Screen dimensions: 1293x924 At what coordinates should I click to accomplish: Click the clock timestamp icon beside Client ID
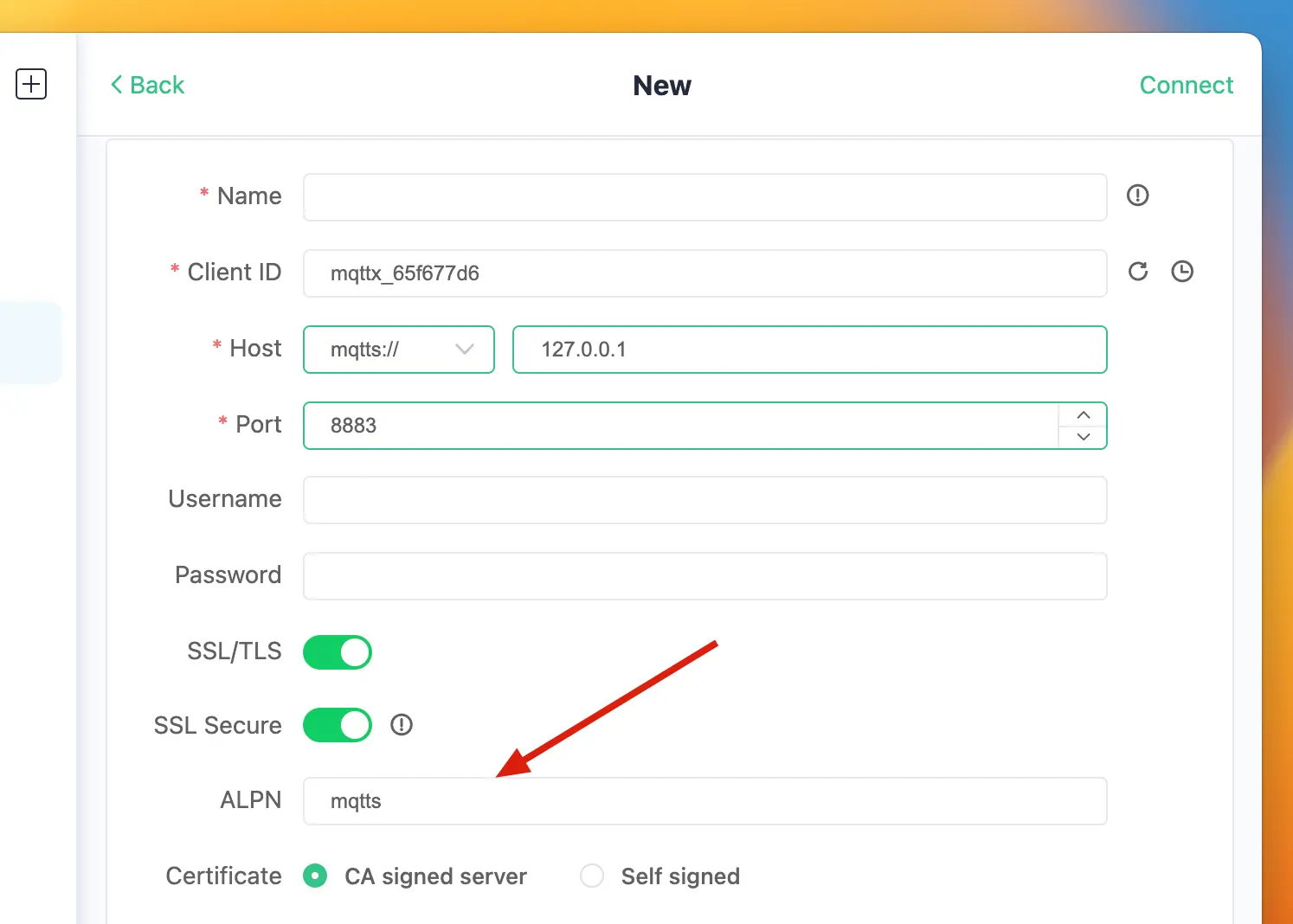point(1181,272)
